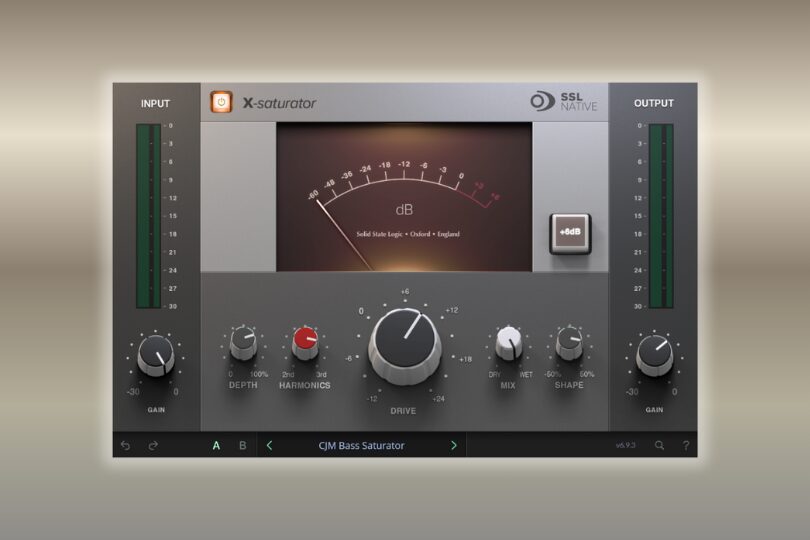The width and height of the screenshot is (810, 540).
Task: Enable the +6dB headroom button
Action: (x=570, y=235)
